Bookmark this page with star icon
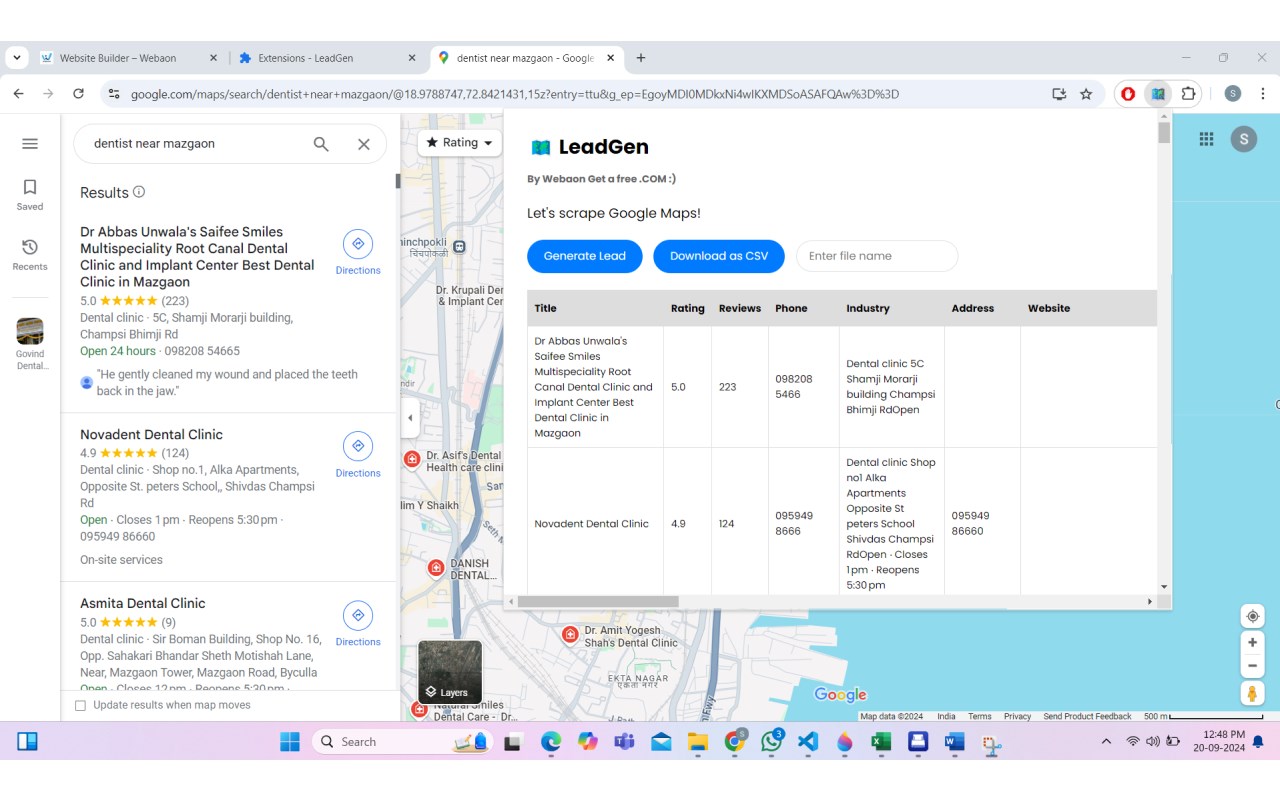1280x800 pixels. (x=1086, y=94)
